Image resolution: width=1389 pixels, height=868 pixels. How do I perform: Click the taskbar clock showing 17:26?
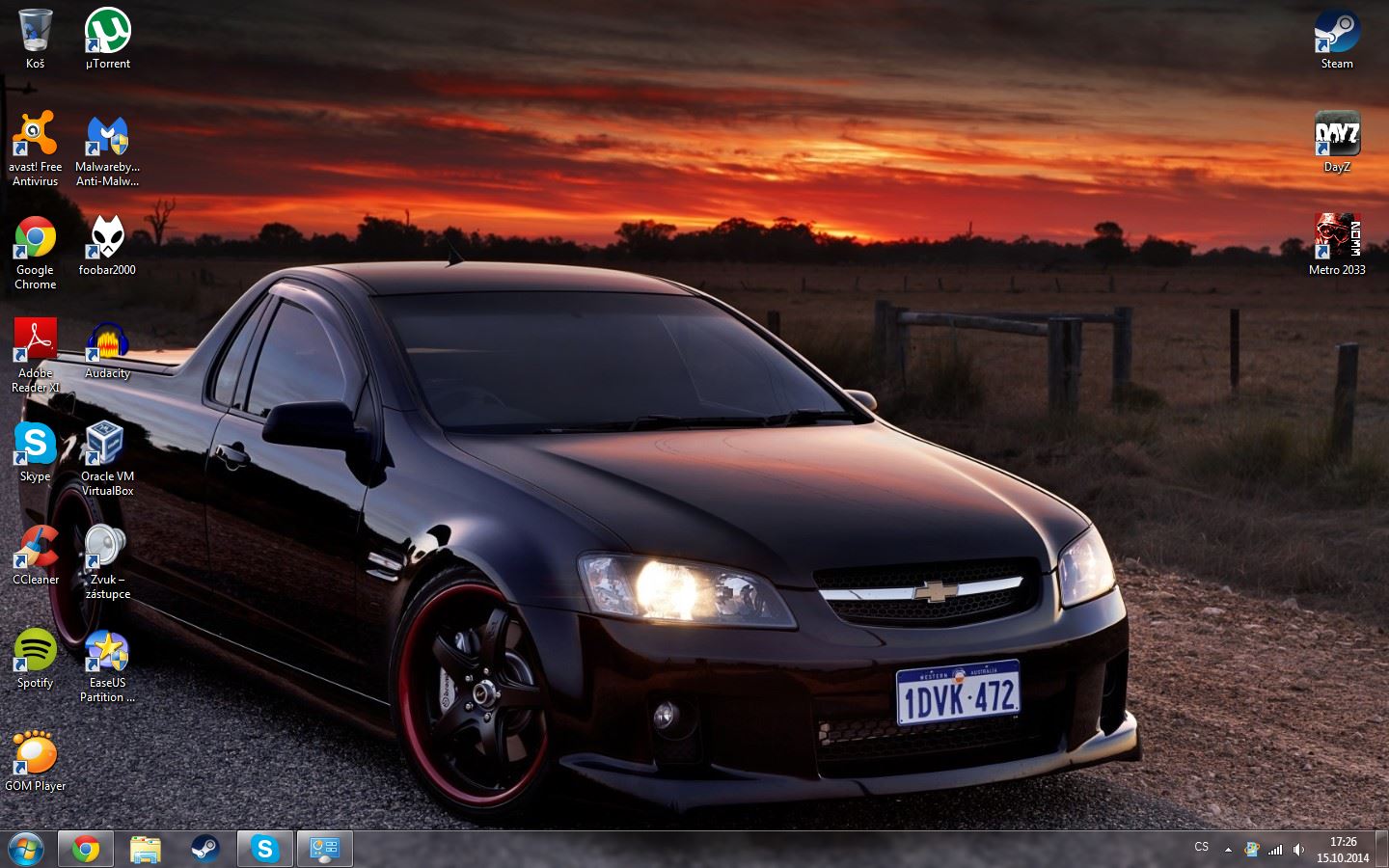tap(1343, 849)
